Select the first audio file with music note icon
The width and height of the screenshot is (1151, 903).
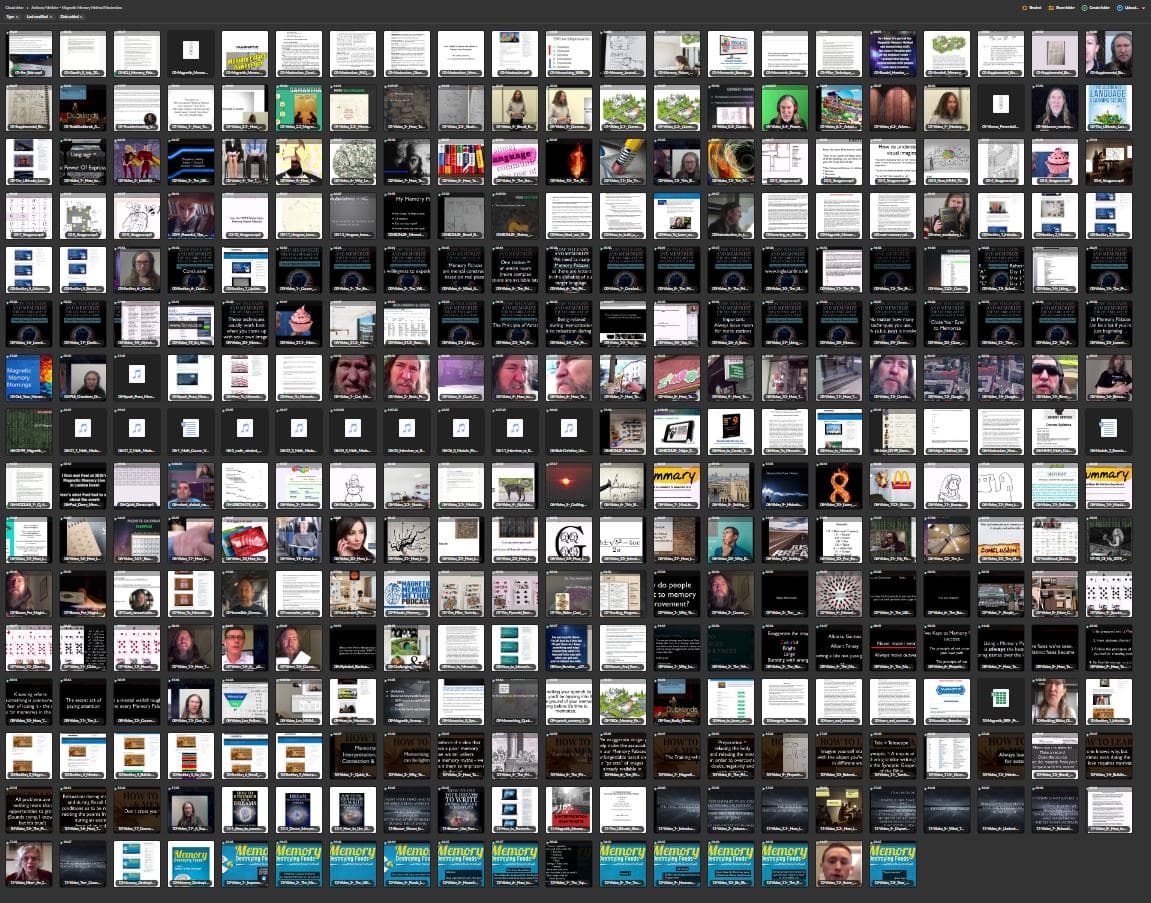coord(137,373)
